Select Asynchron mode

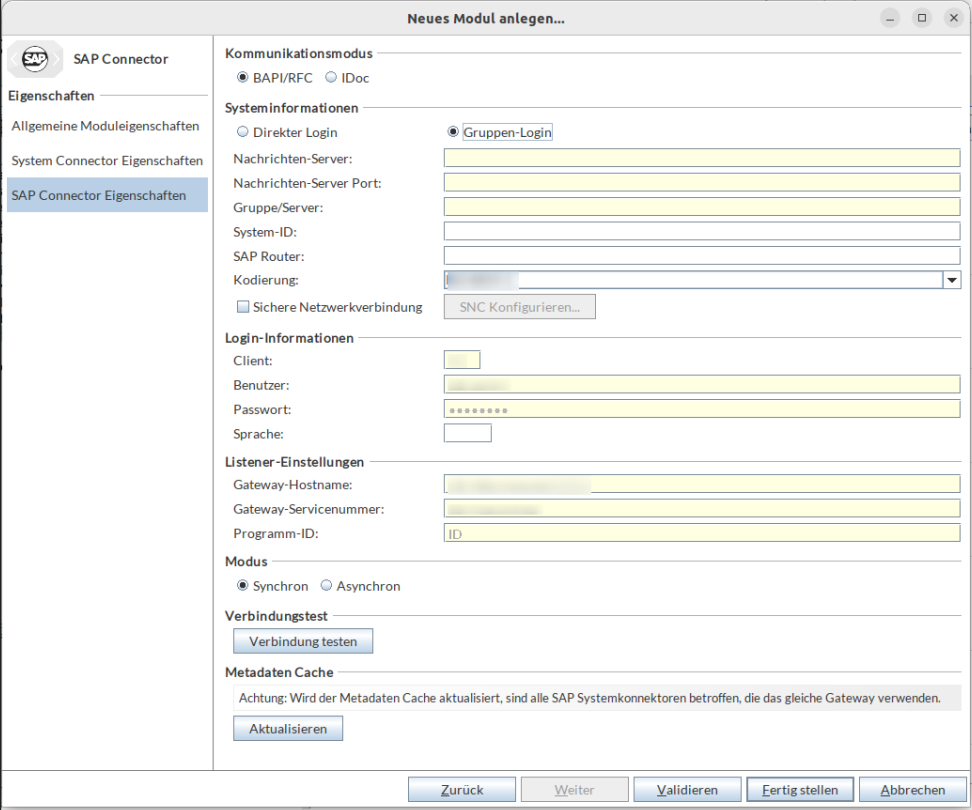click(x=326, y=586)
